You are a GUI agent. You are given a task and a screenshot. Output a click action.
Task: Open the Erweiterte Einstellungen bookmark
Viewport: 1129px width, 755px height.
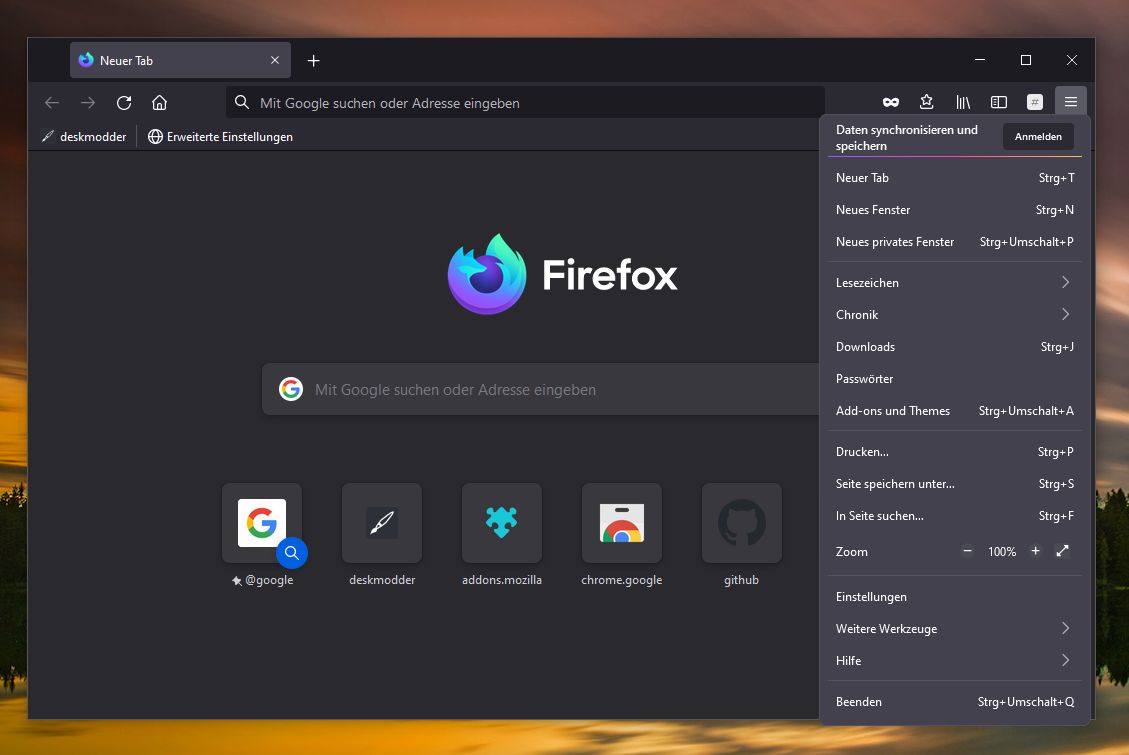pos(220,137)
